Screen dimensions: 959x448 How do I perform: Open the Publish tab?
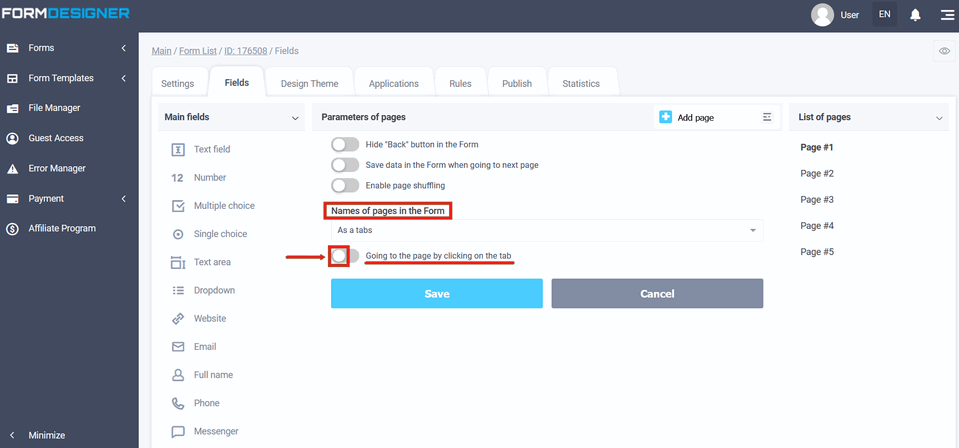516,84
